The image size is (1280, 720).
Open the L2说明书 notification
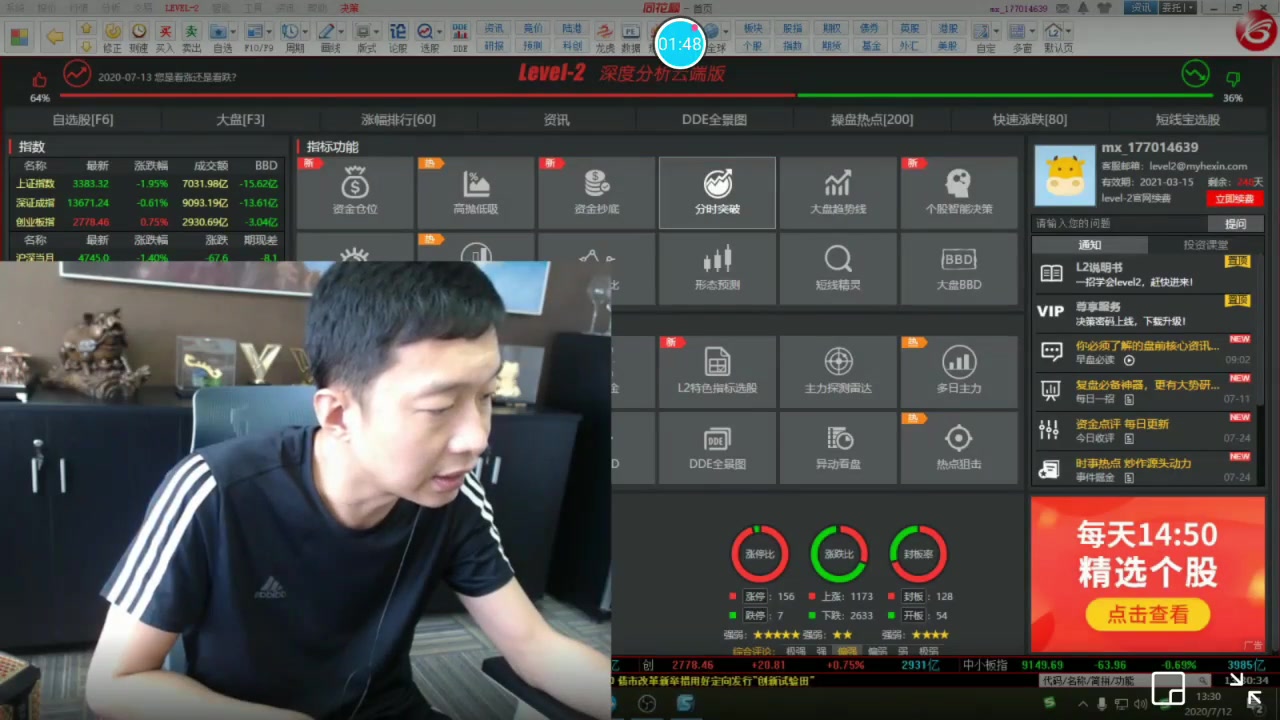[1145, 274]
